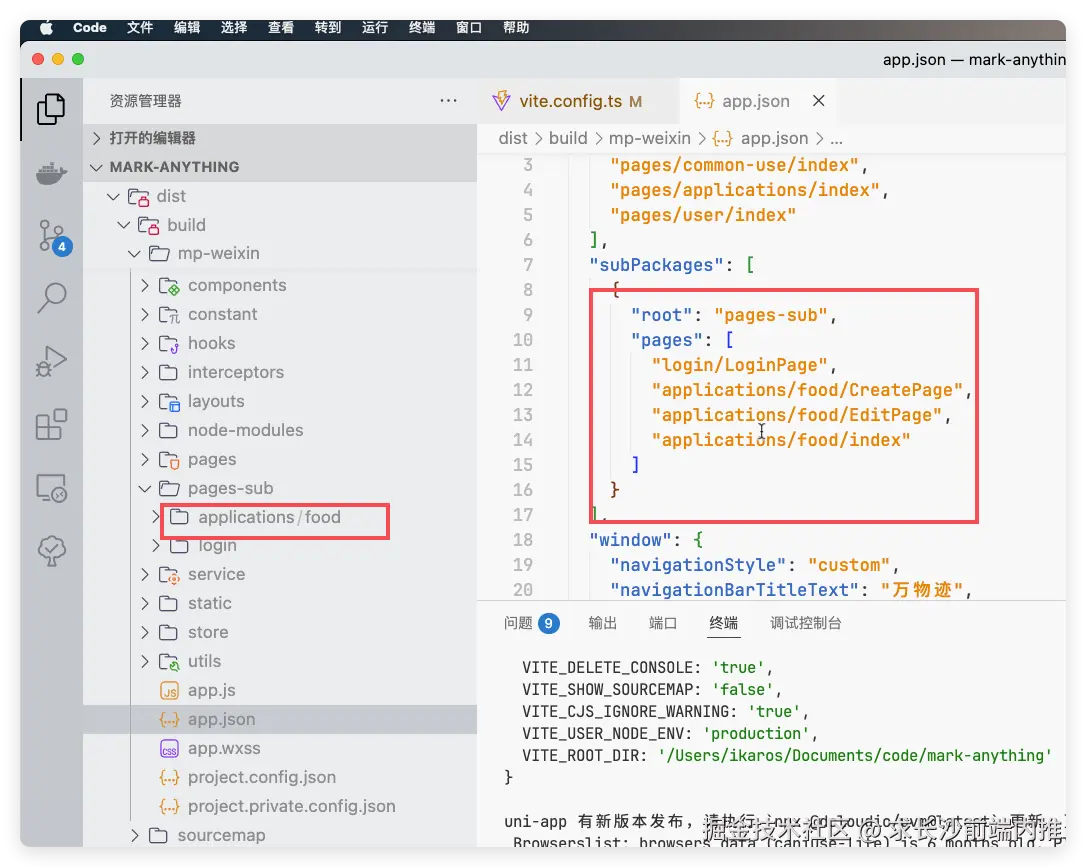Select the login folder under pages-sub

(x=280, y=546)
